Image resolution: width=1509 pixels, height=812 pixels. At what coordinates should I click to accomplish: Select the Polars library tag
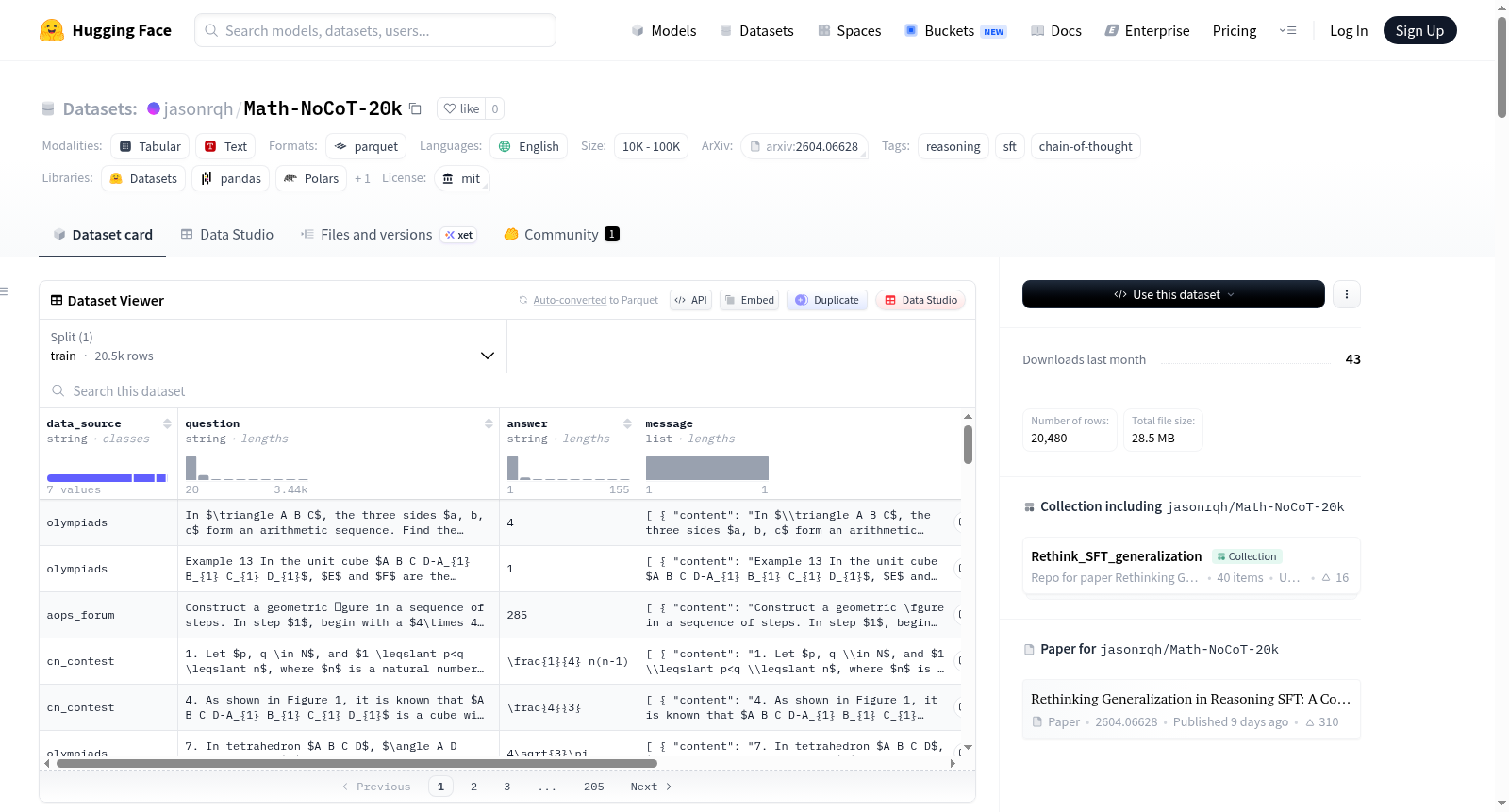311,178
